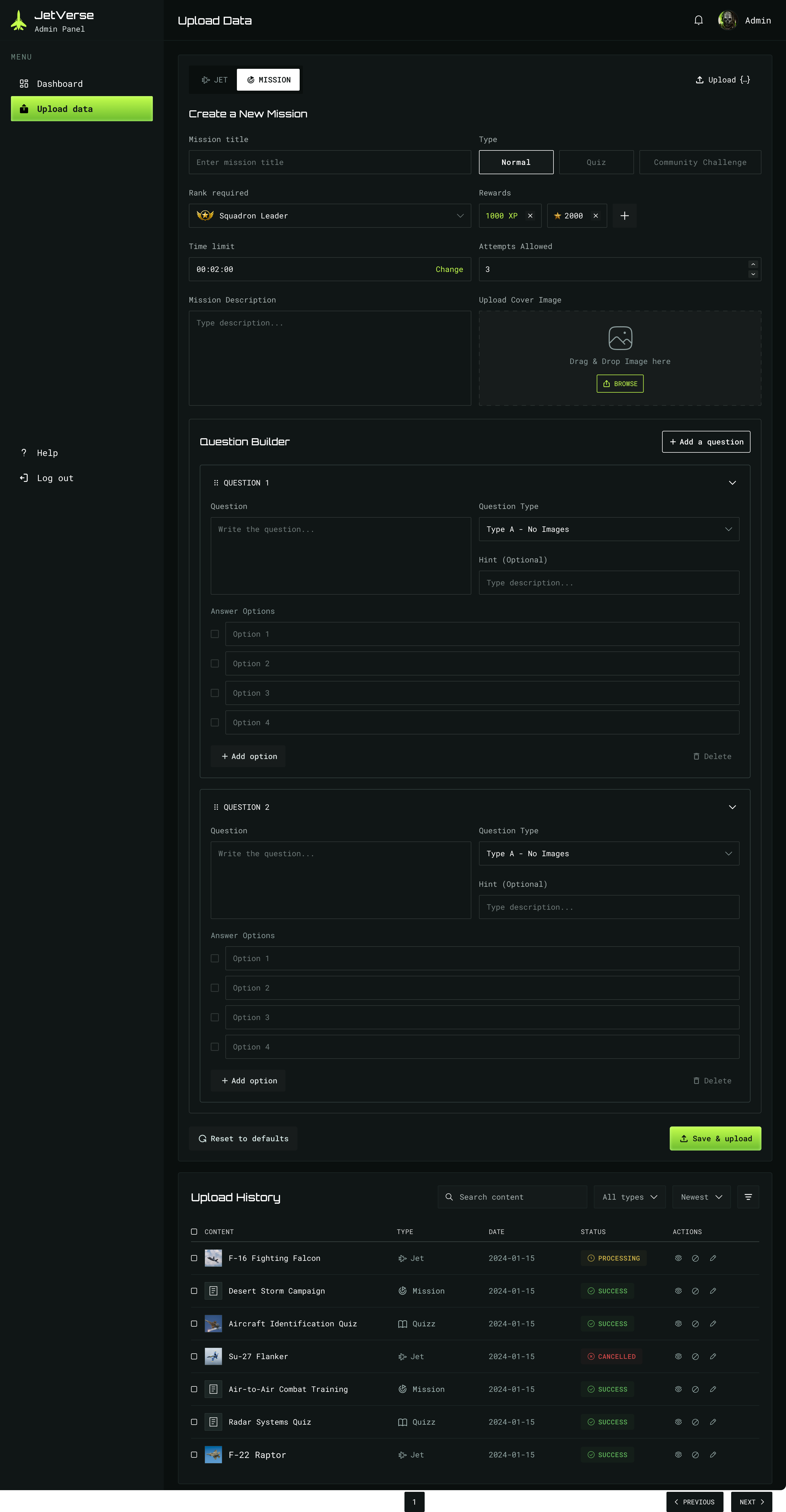Remove the 2000 star reward
Viewport: 786px width, 1512px height.
596,216
